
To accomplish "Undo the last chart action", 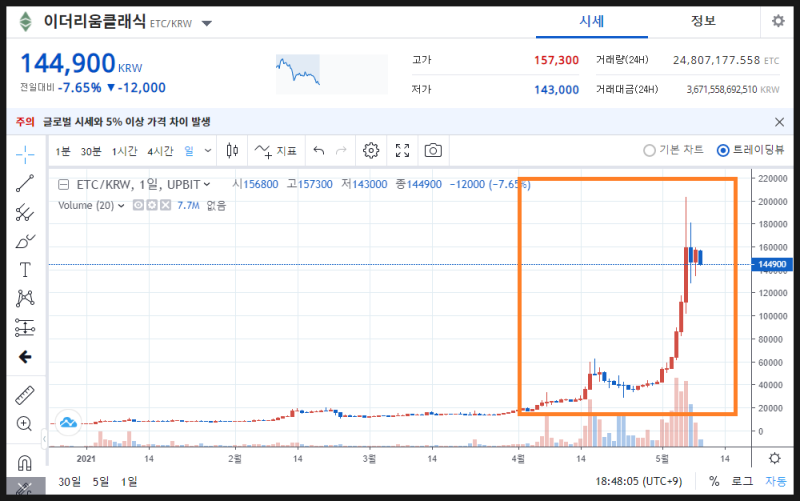I will pyautogui.click(x=319, y=151).
